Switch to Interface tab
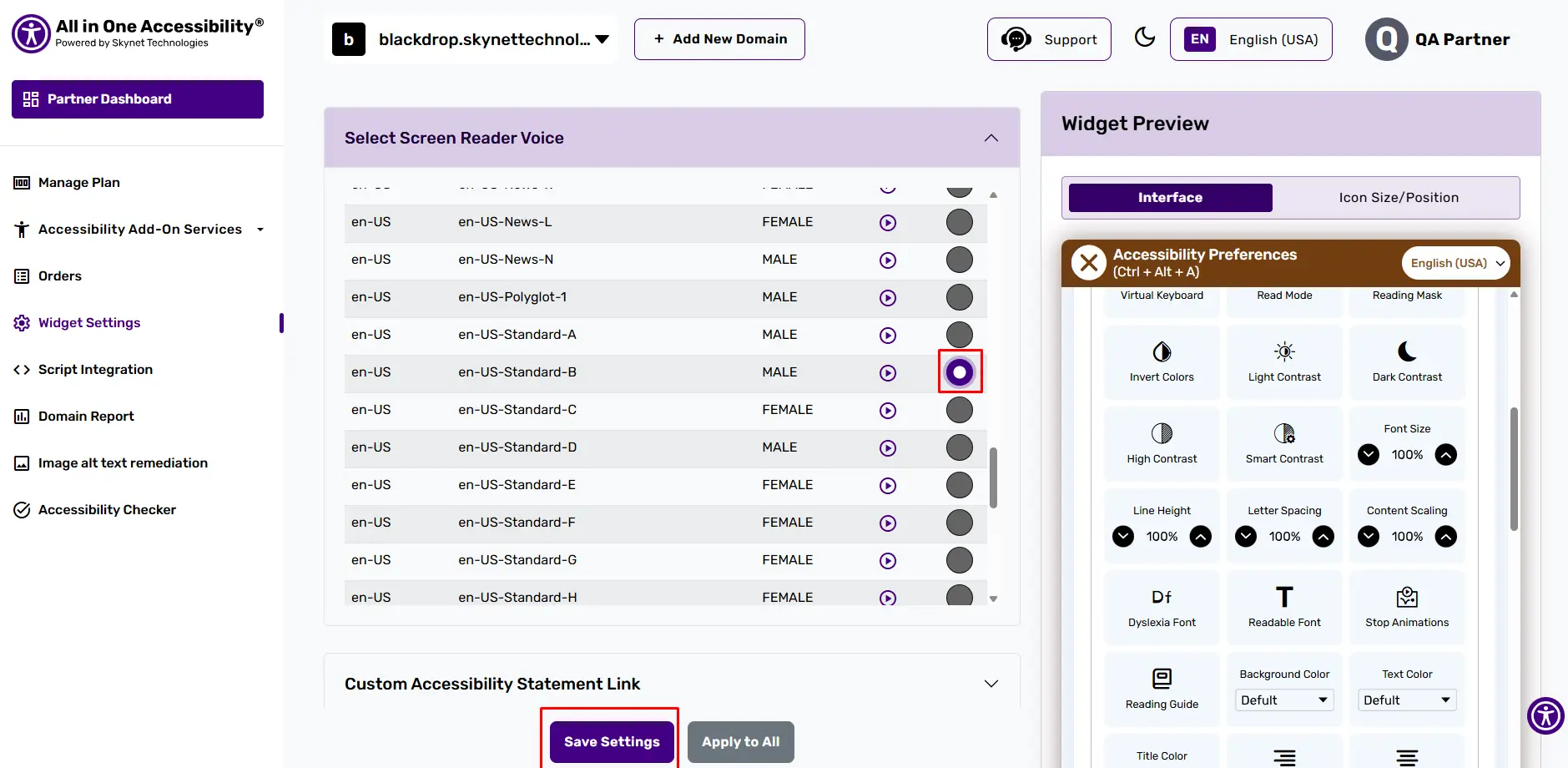 click(x=1170, y=198)
